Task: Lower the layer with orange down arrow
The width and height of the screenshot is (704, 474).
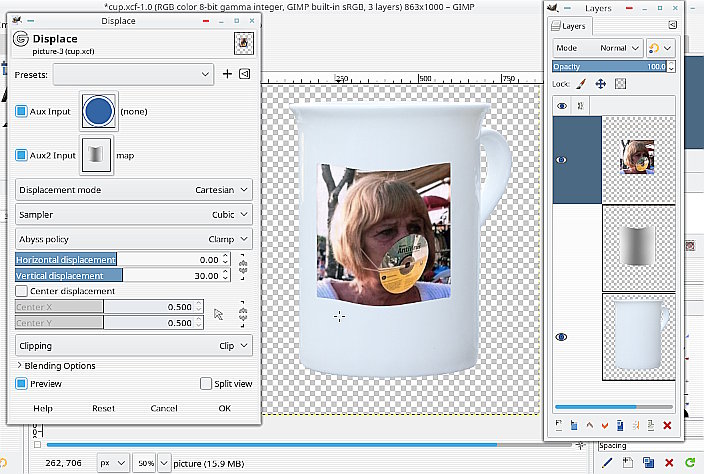Action: [605, 426]
